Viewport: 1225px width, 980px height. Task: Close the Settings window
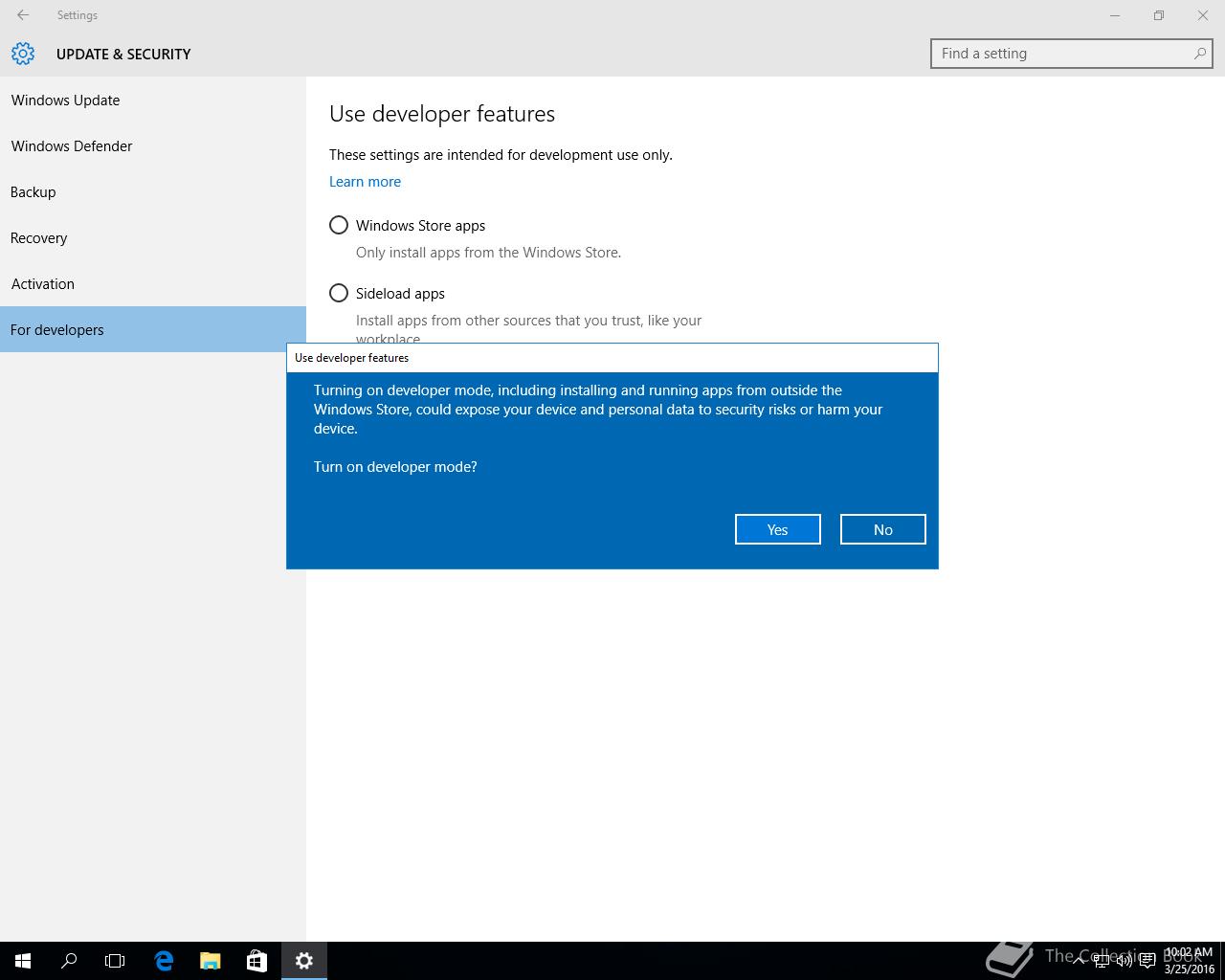point(1203,15)
